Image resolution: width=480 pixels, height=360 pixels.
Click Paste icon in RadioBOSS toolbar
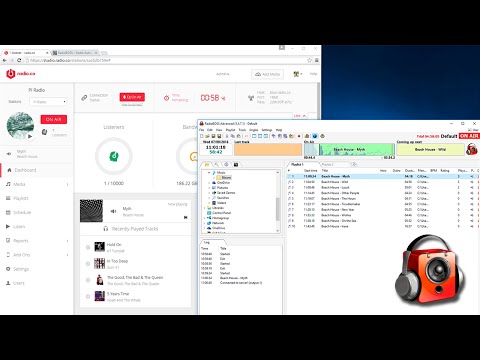pos(238,136)
